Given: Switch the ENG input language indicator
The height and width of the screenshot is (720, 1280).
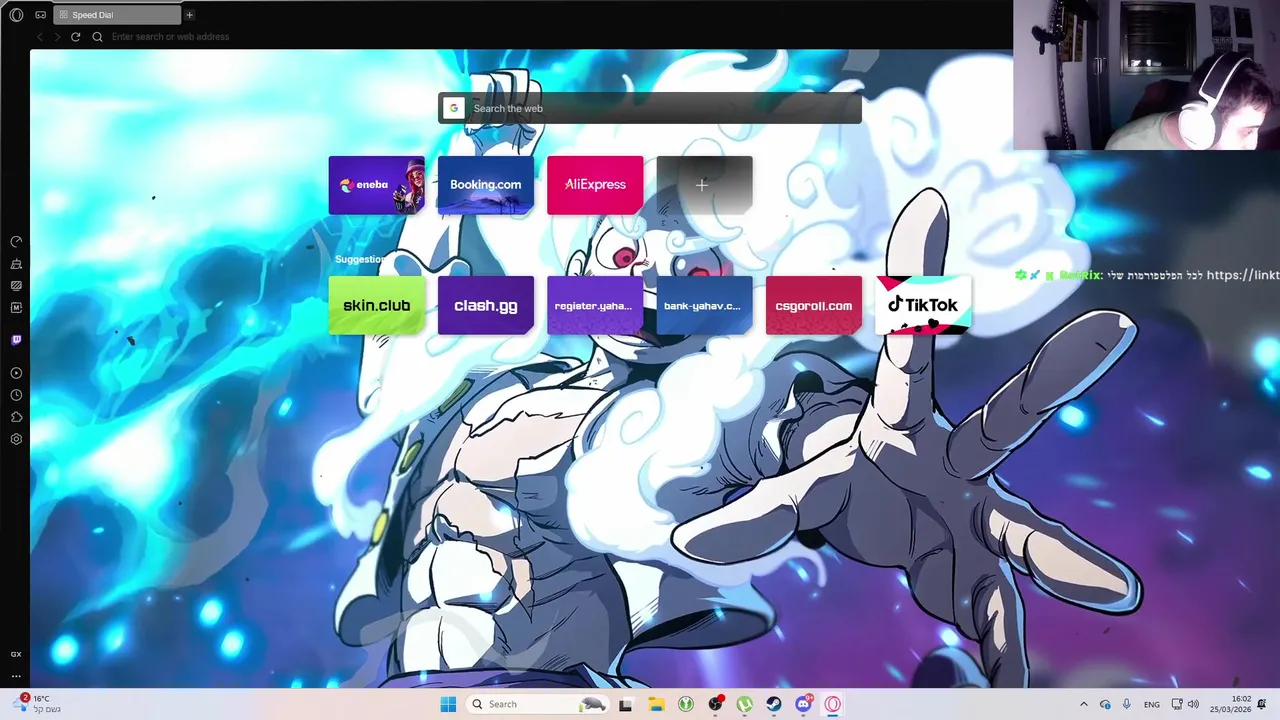Looking at the screenshot, I should (x=1152, y=704).
